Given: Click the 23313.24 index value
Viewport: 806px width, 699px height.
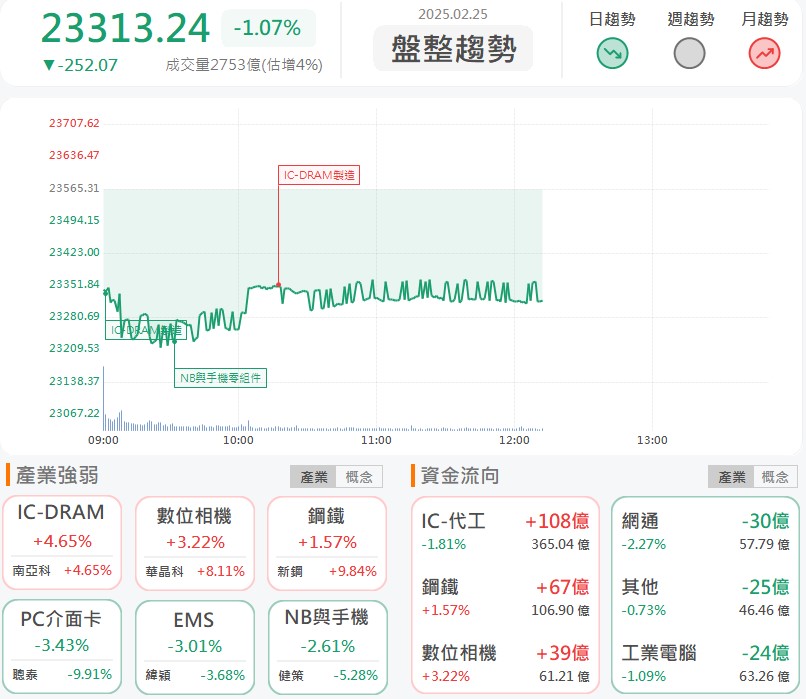Looking at the screenshot, I should [126, 28].
